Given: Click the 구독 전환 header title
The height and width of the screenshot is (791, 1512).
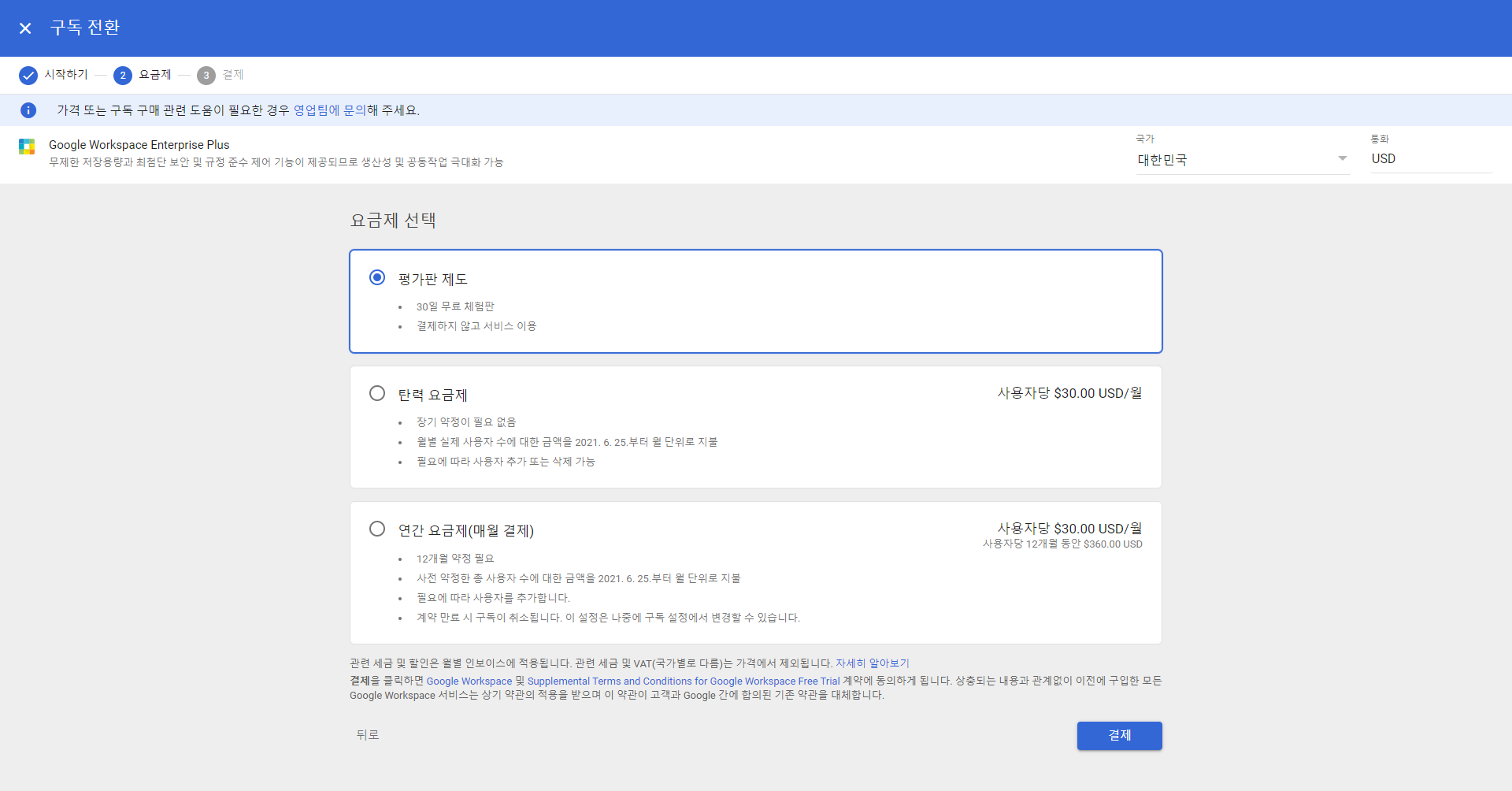Looking at the screenshot, I should (85, 28).
